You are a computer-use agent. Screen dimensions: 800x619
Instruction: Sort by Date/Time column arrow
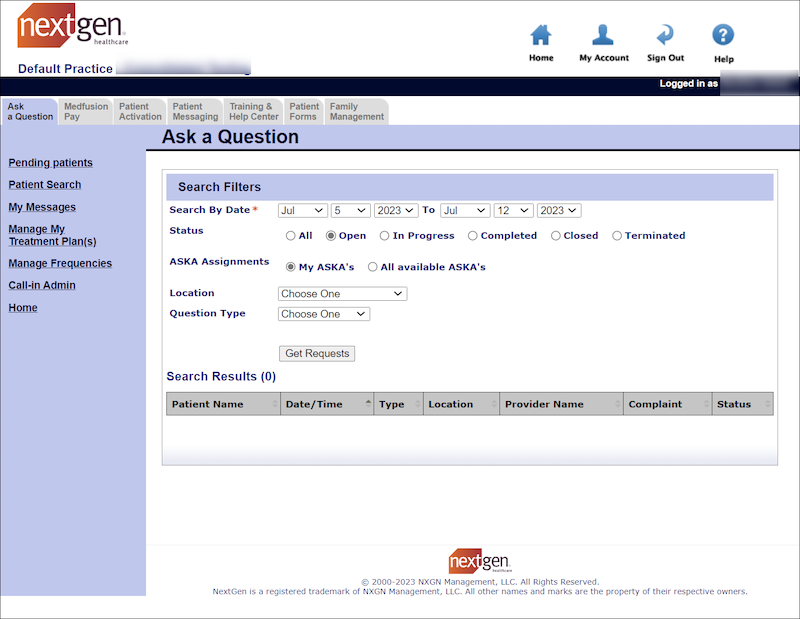(x=368, y=404)
